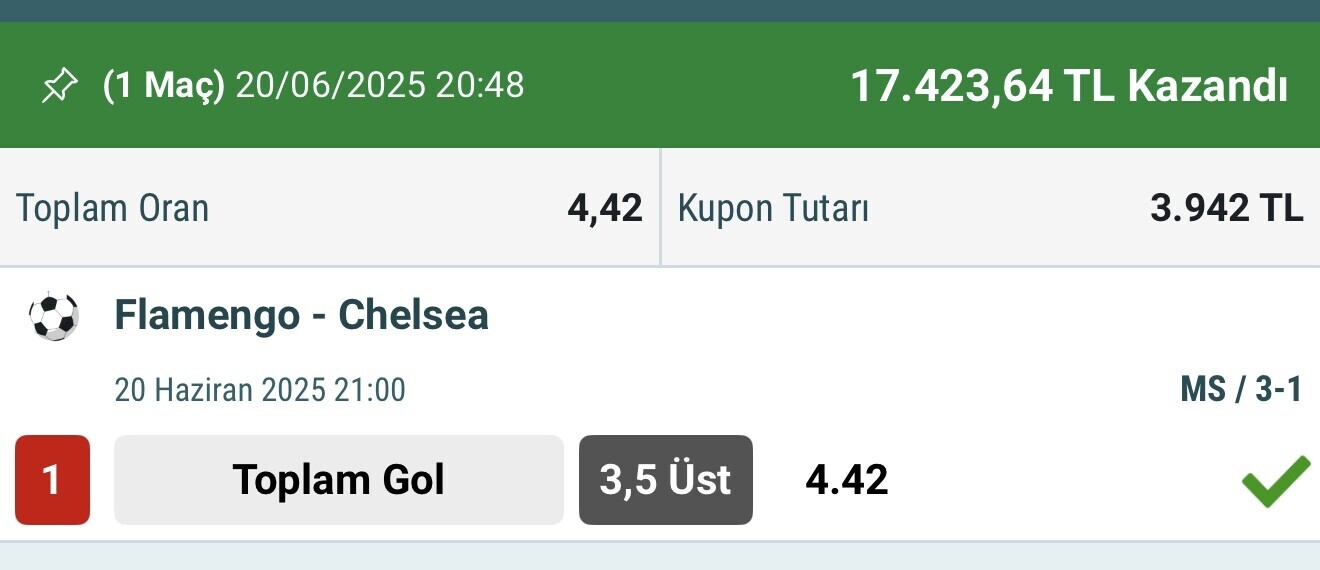Click the 4.42 odds value
The height and width of the screenshot is (570, 1320).
click(847, 480)
